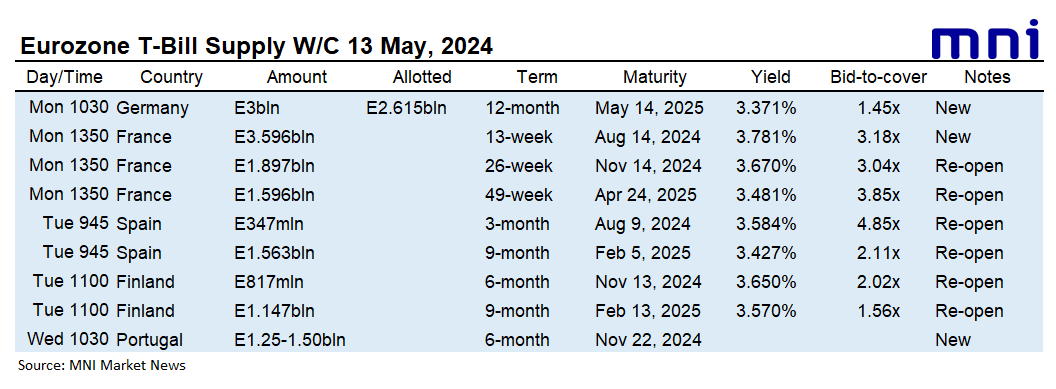
Task: Select the Maturity column header
Action: point(655,77)
